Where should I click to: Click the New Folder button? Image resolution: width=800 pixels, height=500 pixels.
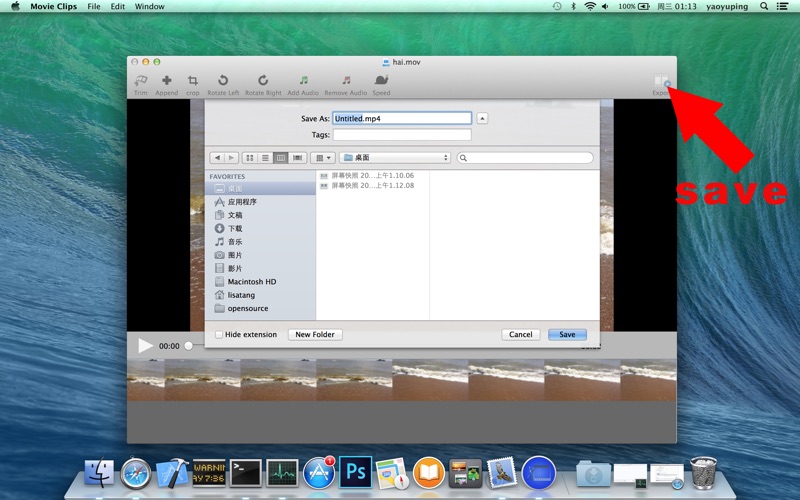coord(315,335)
